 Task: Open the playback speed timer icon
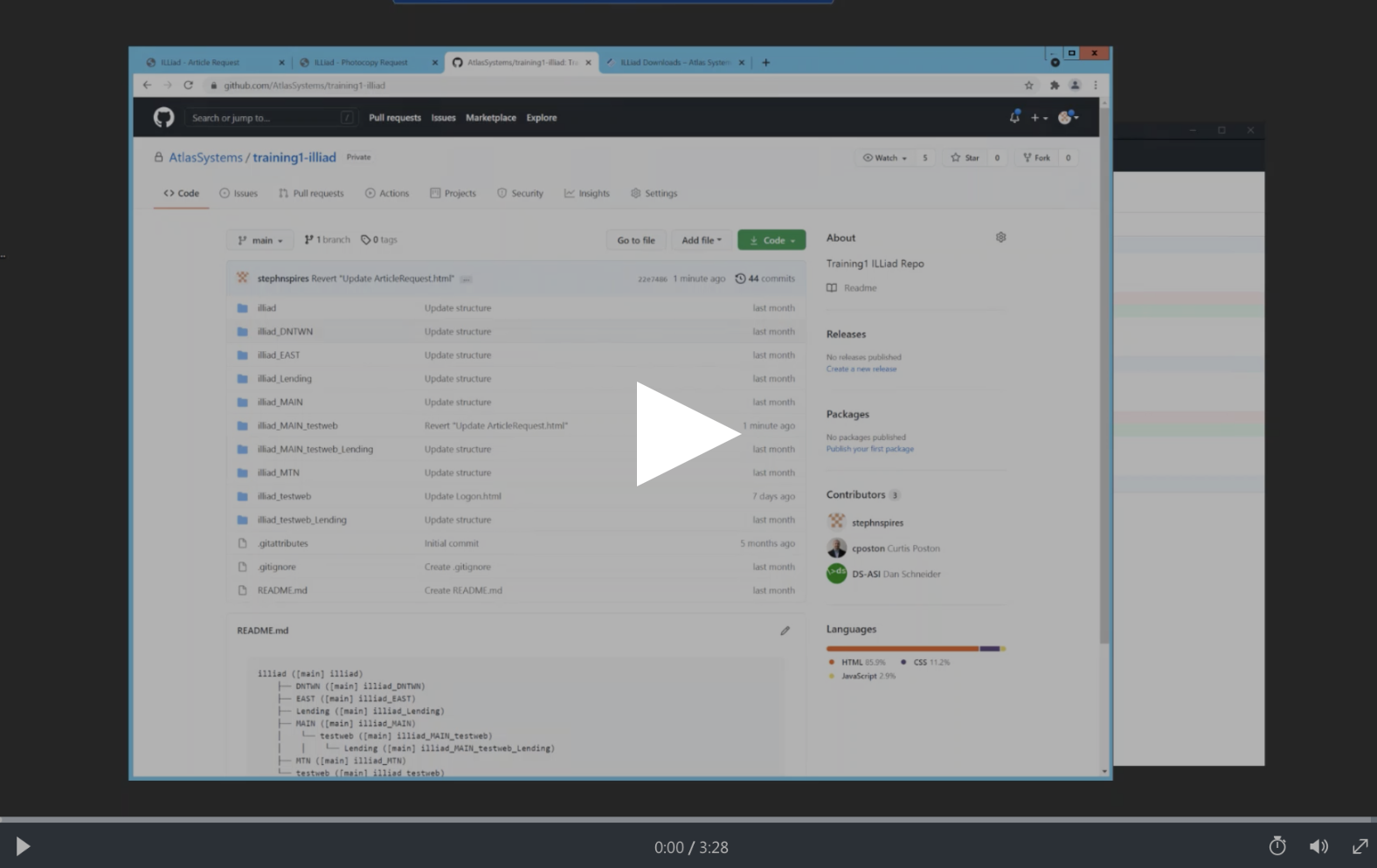(1277, 846)
